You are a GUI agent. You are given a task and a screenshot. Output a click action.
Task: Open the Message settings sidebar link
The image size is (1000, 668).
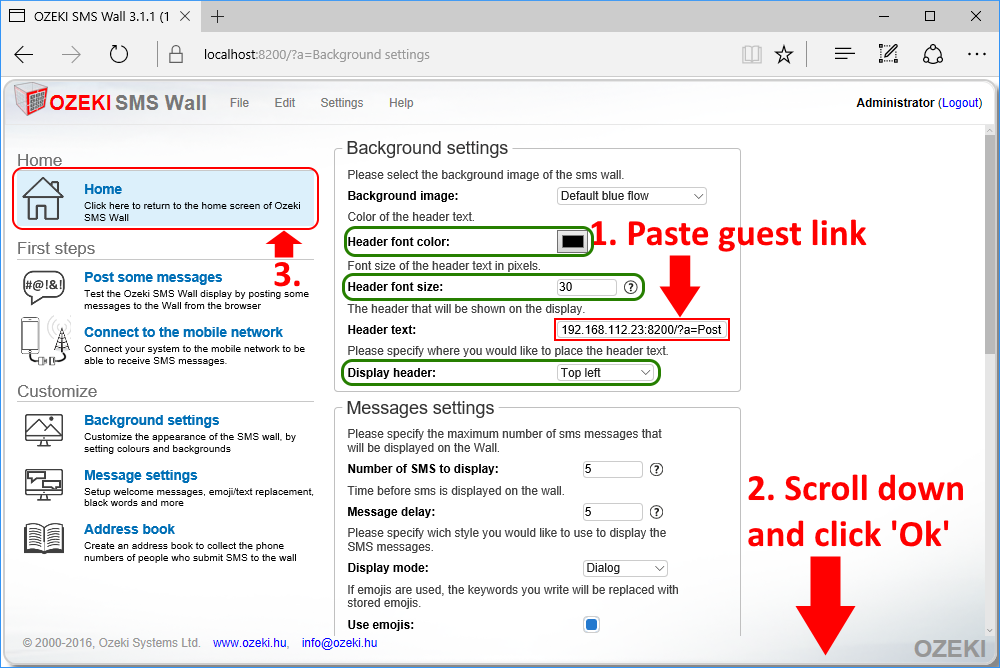pyautogui.click(x=141, y=475)
